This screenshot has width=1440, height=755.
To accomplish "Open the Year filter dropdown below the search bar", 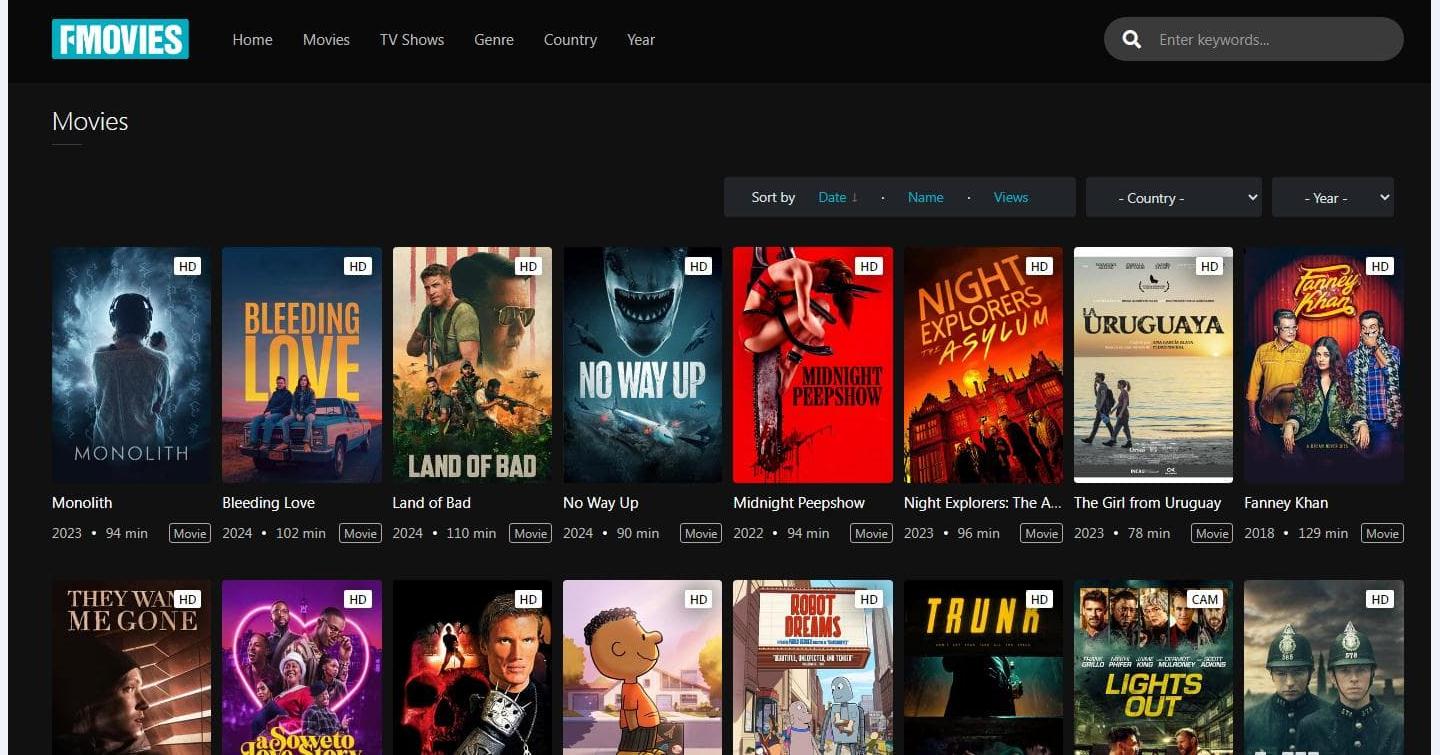I will pyautogui.click(x=1333, y=197).
